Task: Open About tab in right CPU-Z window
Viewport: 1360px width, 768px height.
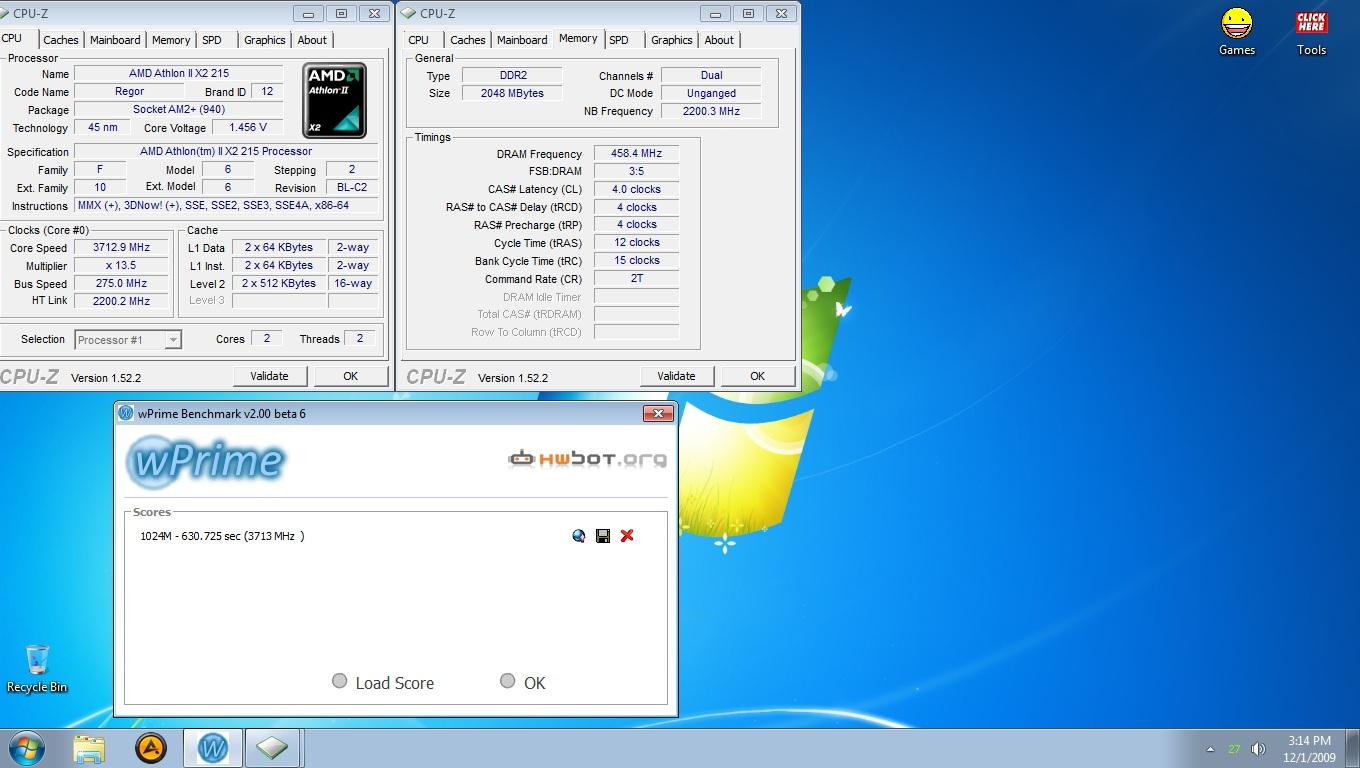Action: (719, 40)
